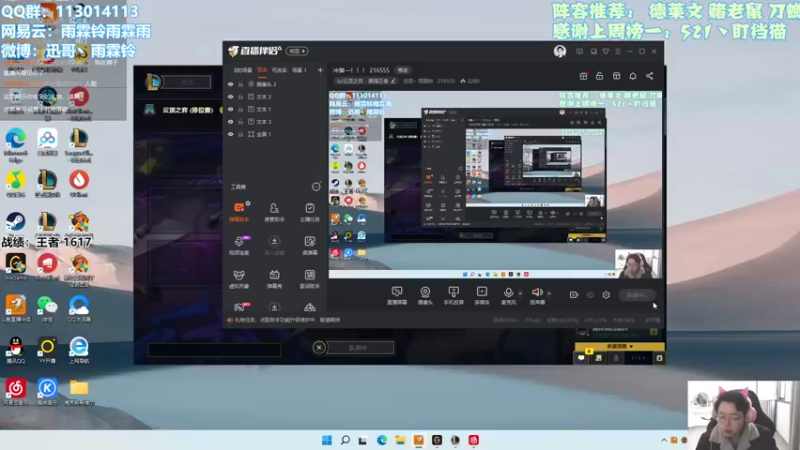Open the notification bell icon above preview

point(633,76)
